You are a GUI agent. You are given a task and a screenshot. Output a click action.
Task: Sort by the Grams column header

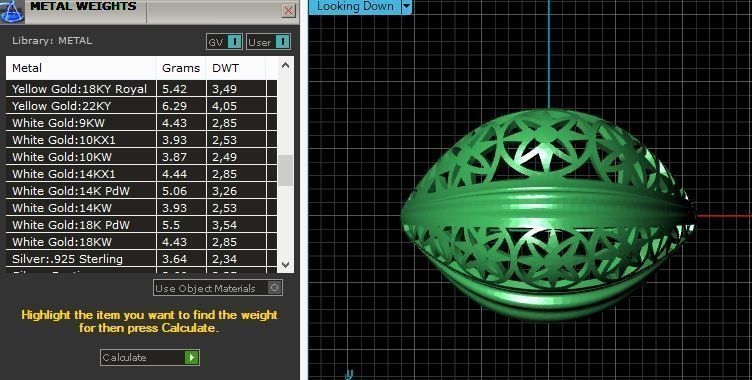pyautogui.click(x=181, y=68)
